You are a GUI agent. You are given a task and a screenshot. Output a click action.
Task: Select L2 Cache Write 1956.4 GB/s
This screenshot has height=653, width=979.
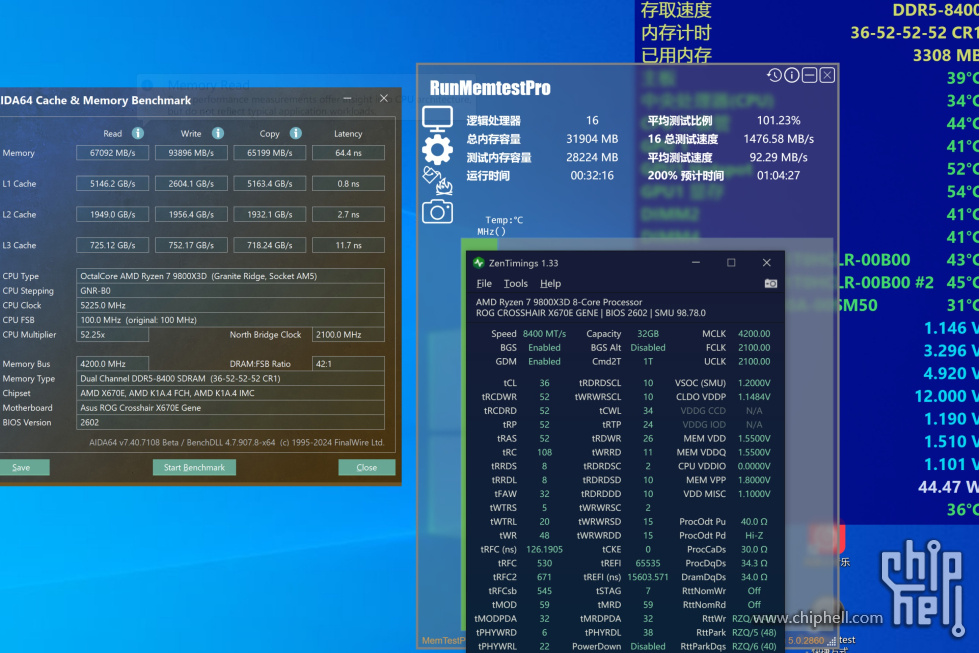191,214
